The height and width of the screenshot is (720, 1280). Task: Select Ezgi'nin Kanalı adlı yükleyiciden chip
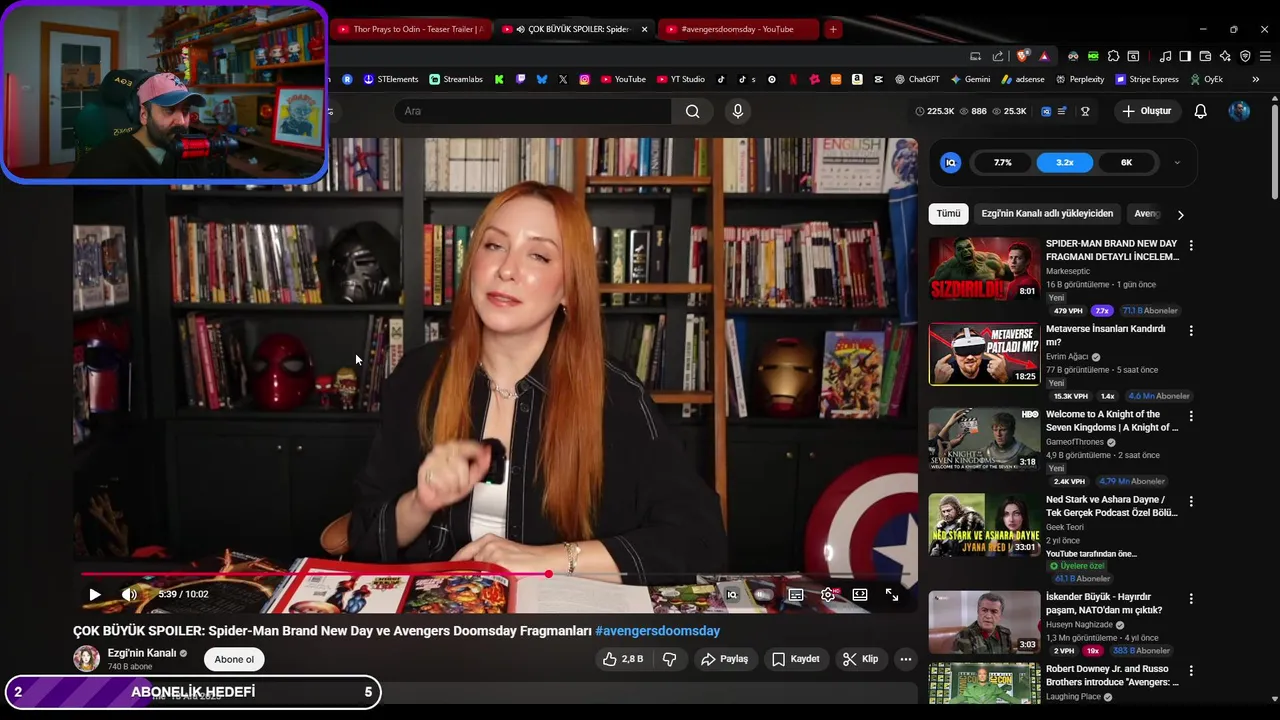point(1047,214)
